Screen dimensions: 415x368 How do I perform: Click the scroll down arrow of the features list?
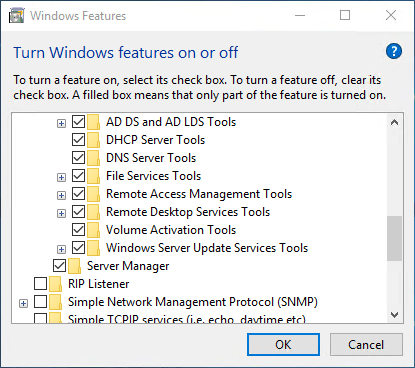(395, 314)
